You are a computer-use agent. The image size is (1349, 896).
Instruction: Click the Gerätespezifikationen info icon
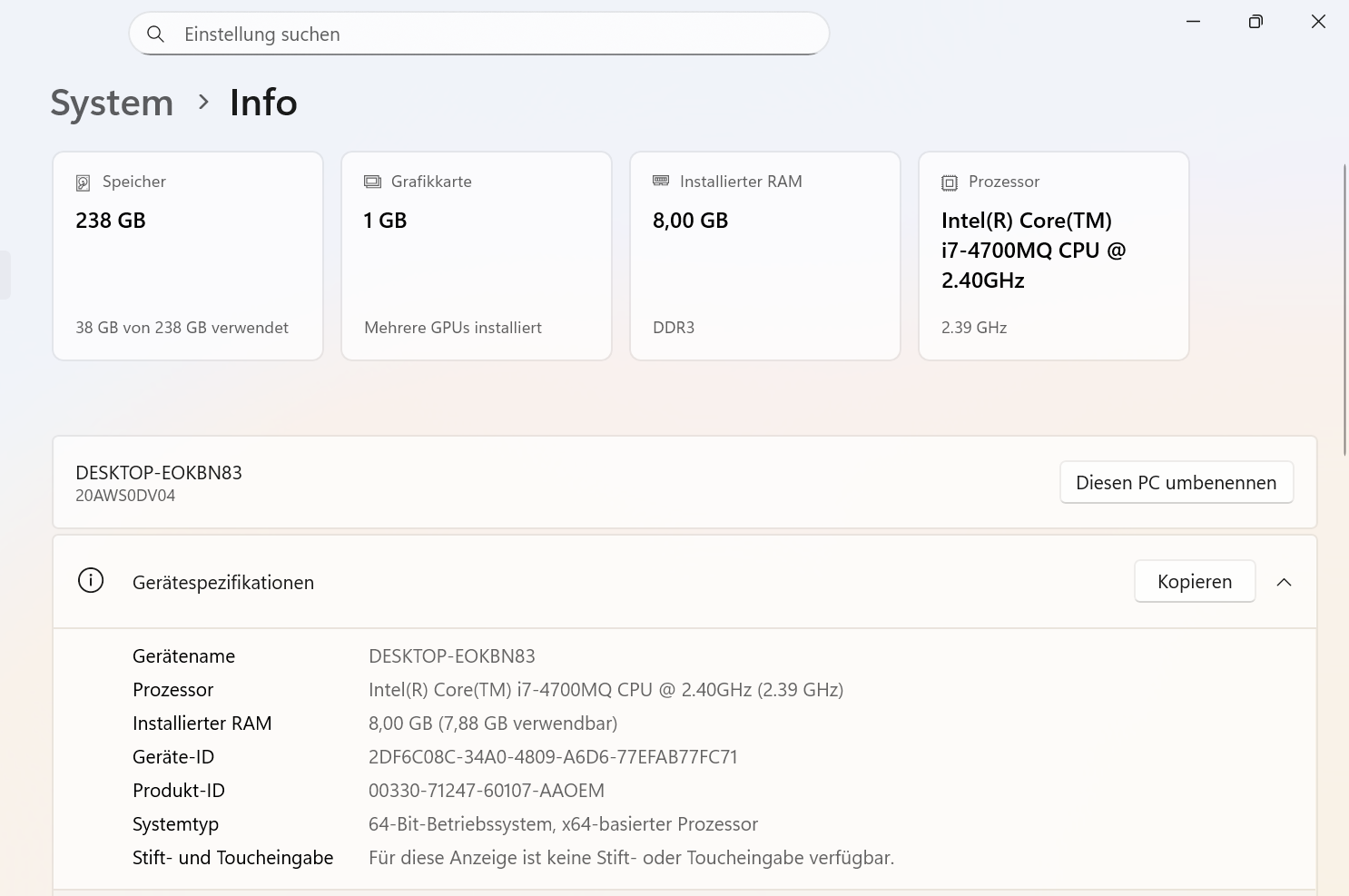pos(91,580)
